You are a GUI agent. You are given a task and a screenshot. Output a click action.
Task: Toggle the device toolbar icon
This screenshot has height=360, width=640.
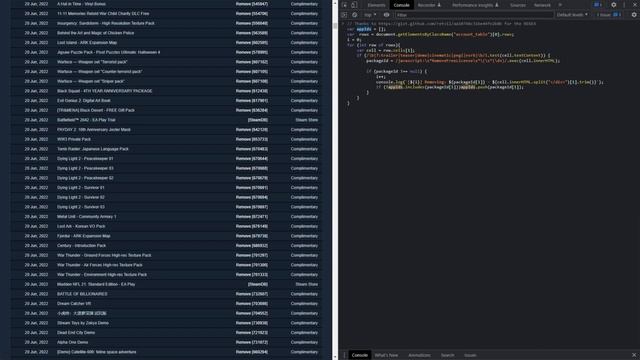click(x=354, y=5)
